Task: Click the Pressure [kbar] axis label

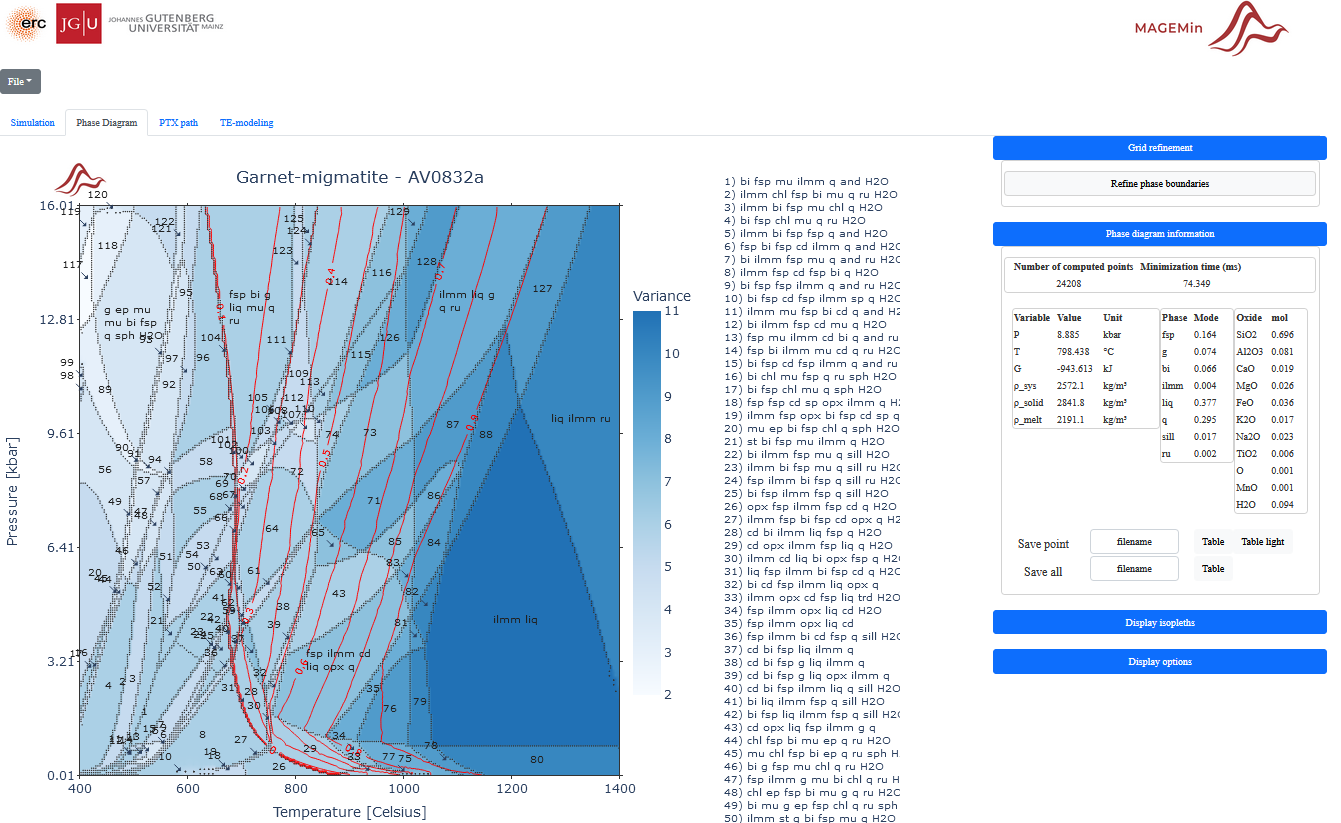Action: pos(14,490)
